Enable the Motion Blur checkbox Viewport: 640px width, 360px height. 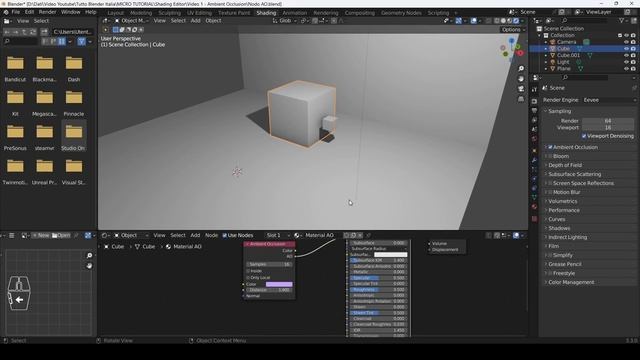[x=550, y=192]
